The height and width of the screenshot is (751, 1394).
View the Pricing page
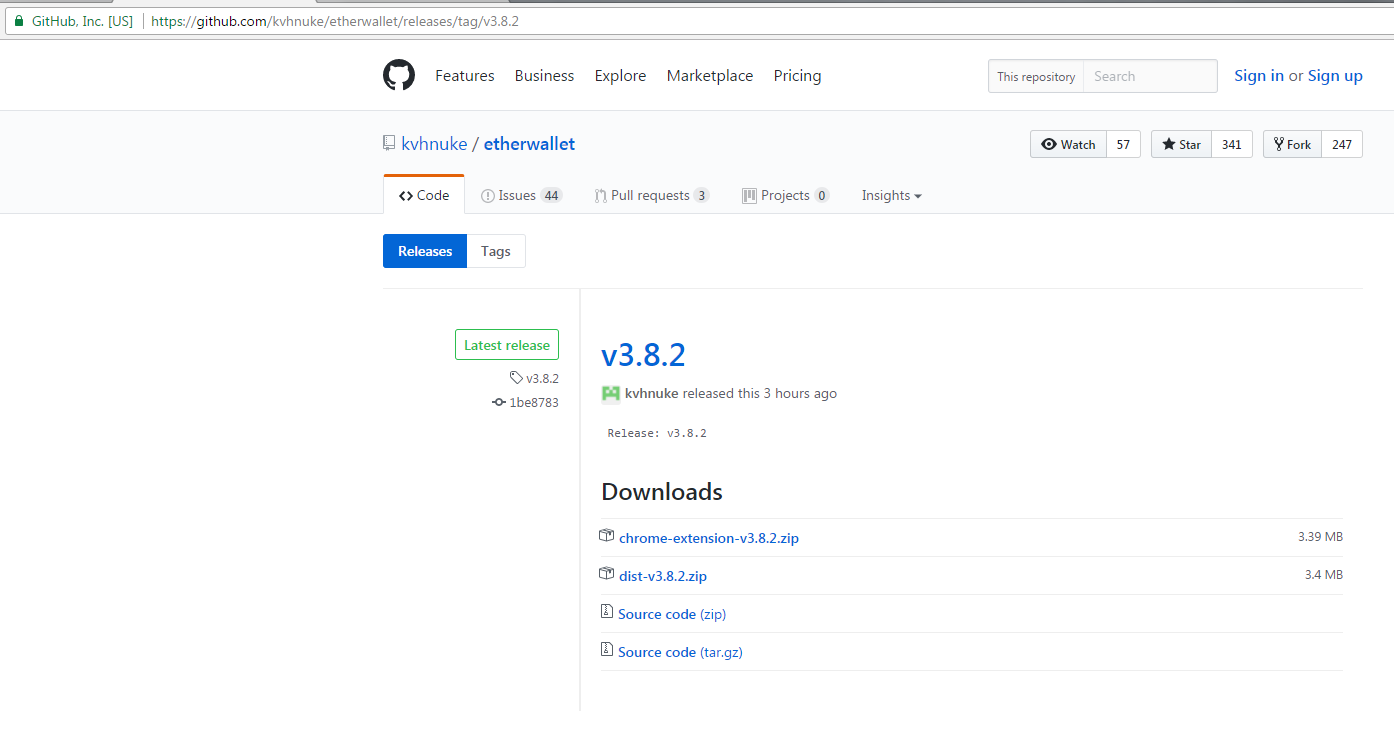coord(797,76)
